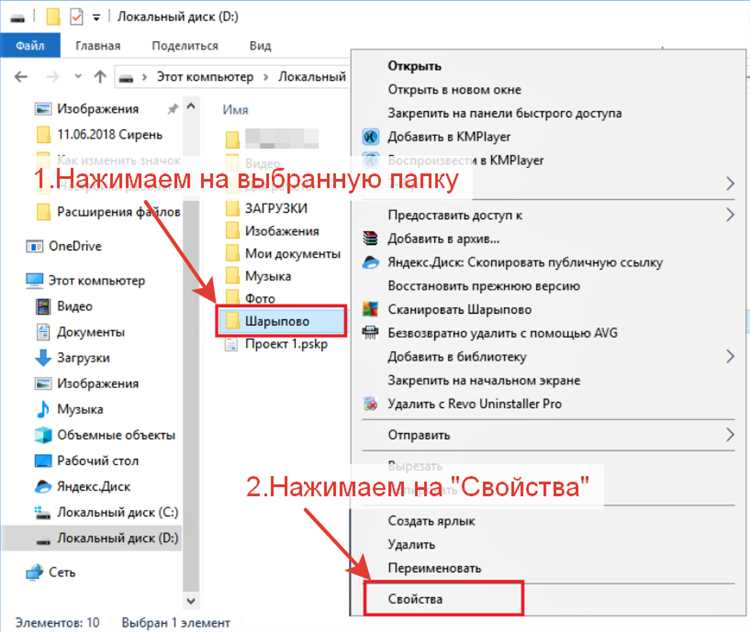Viewport: 750px width, 632px height.
Task: Click the Видео film icon in sidebar
Action: click(x=43, y=306)
